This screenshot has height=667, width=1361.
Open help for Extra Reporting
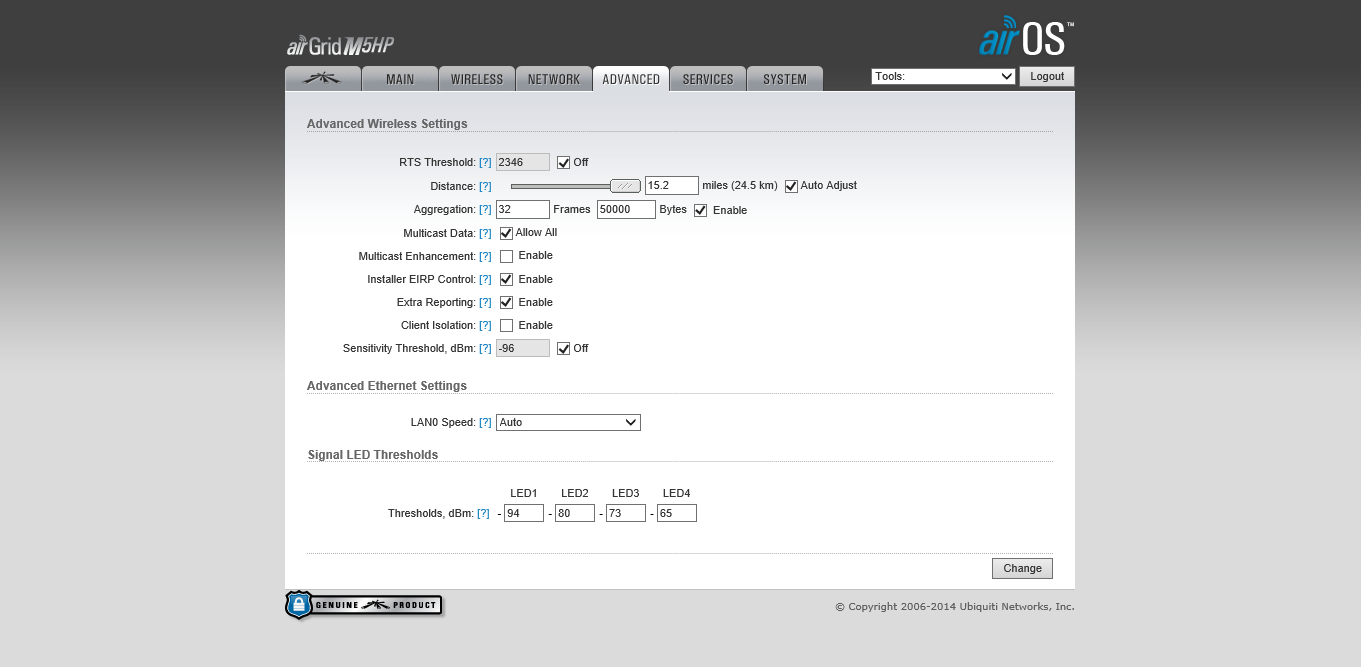pyautogui.click(x=485, y=302)
